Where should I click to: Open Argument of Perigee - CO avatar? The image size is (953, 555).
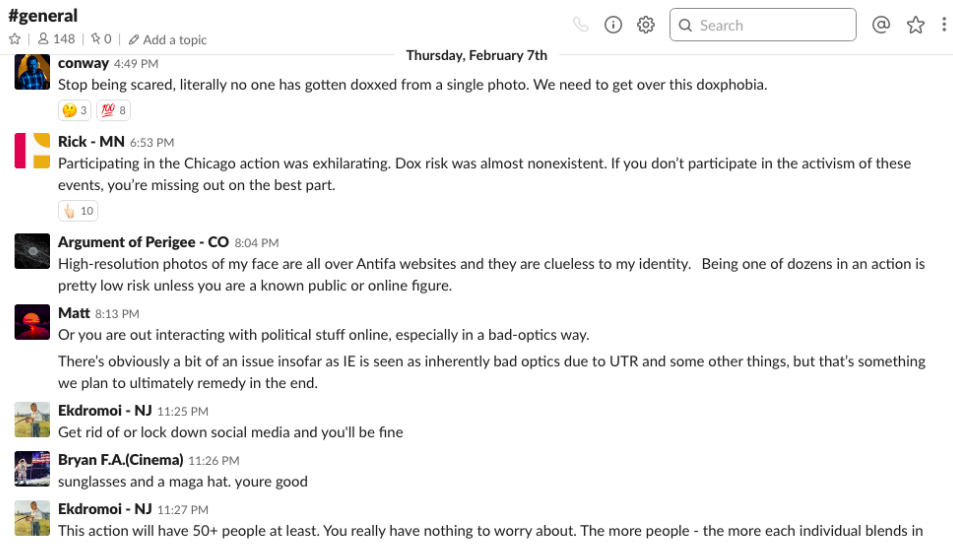click(x=32, y=251)
